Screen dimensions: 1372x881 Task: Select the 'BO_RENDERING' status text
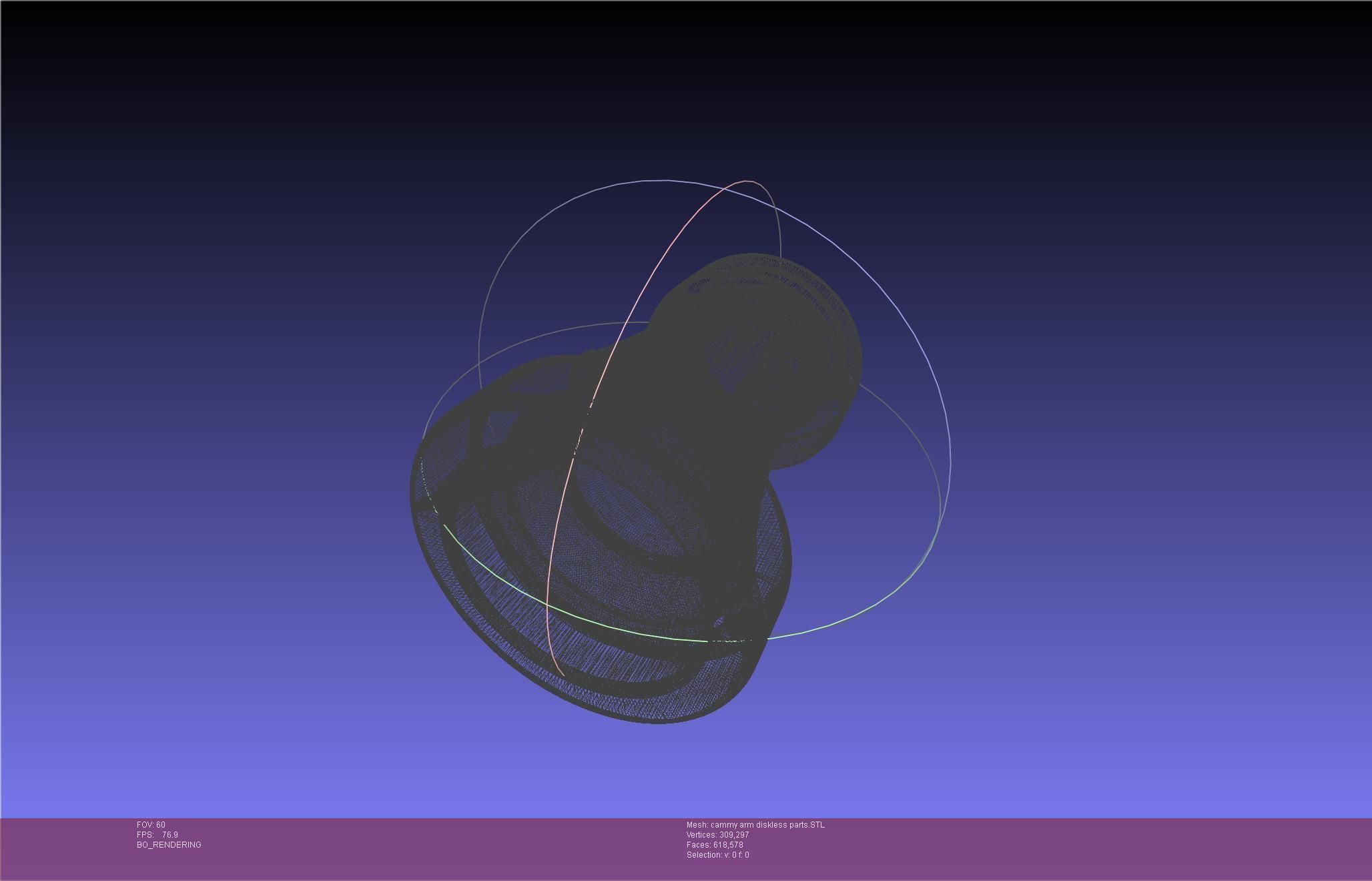(x=169, y=845)
